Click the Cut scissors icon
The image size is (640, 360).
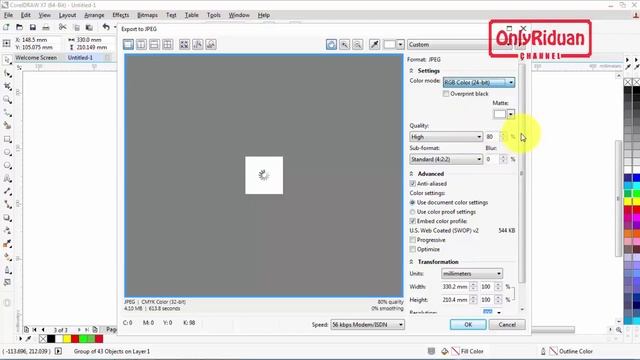coord(62,27)
